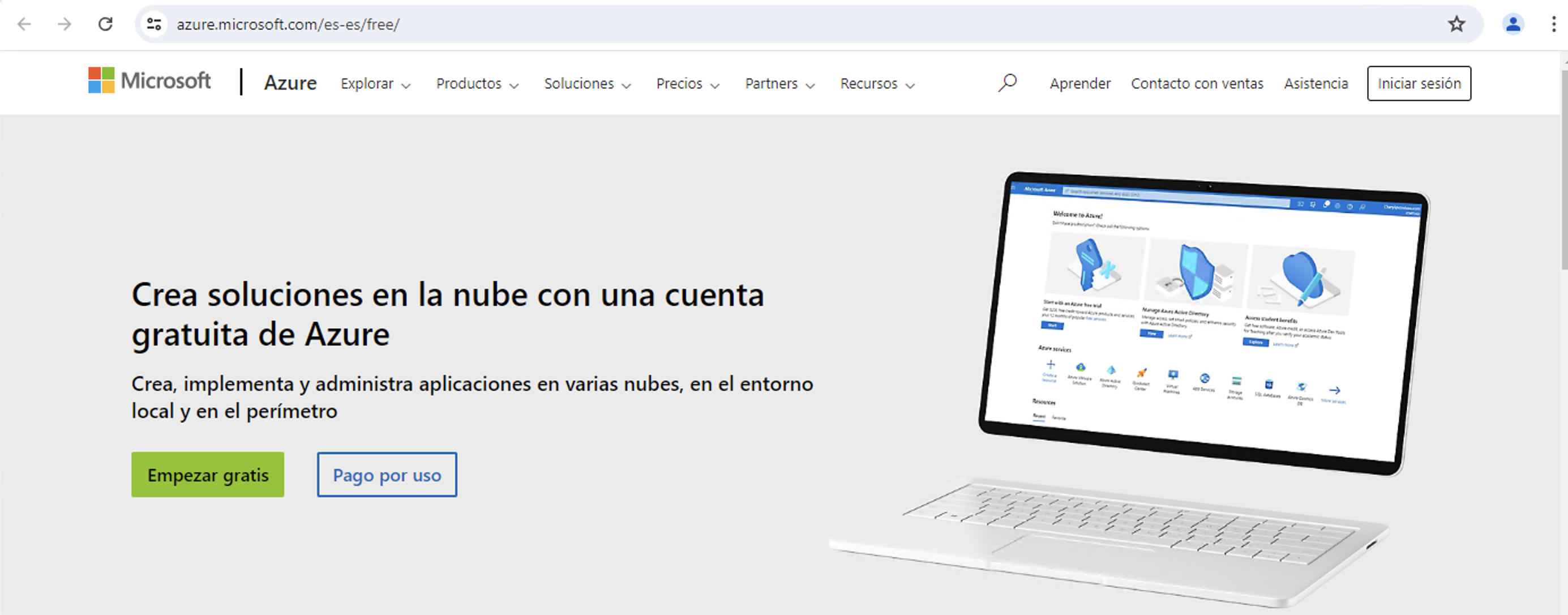Viewport: 1568px width, 615px height.
Task: Click the Iniciar sesión button
Action: tap(1419, 83)
